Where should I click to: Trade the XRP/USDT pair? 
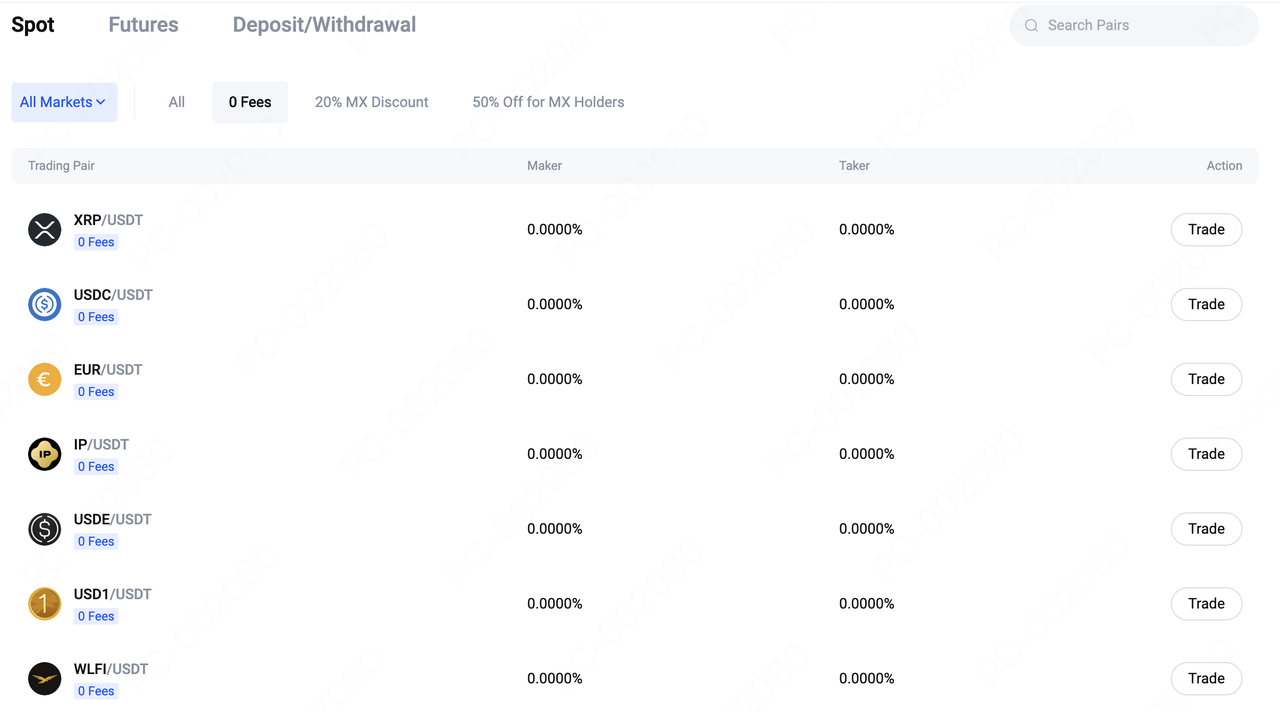1206,230
